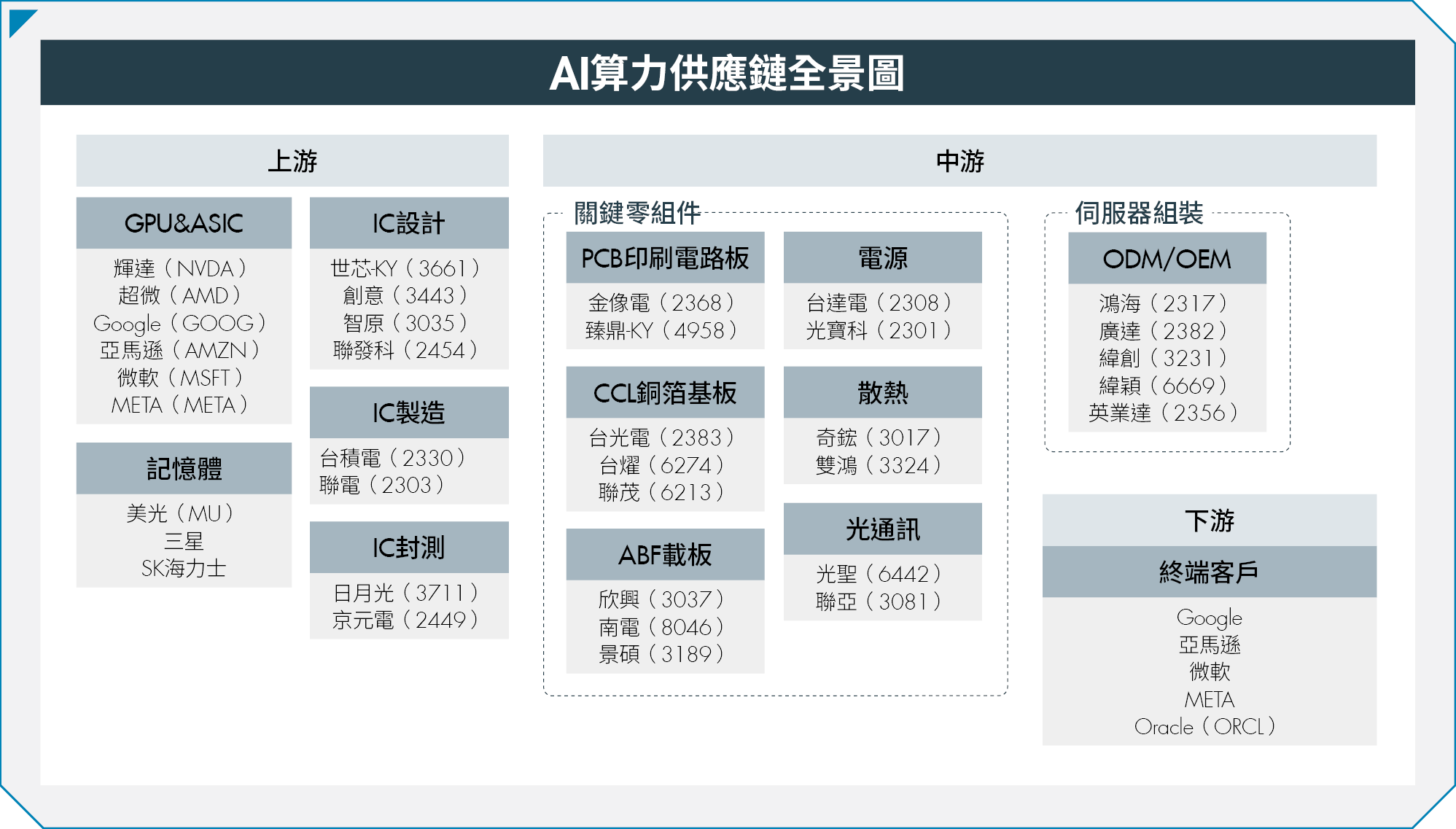Image resolution: width=1456 pixels, height=829 pixels.
Task: Select the 中游 section header
Action: tap(959, 160)
